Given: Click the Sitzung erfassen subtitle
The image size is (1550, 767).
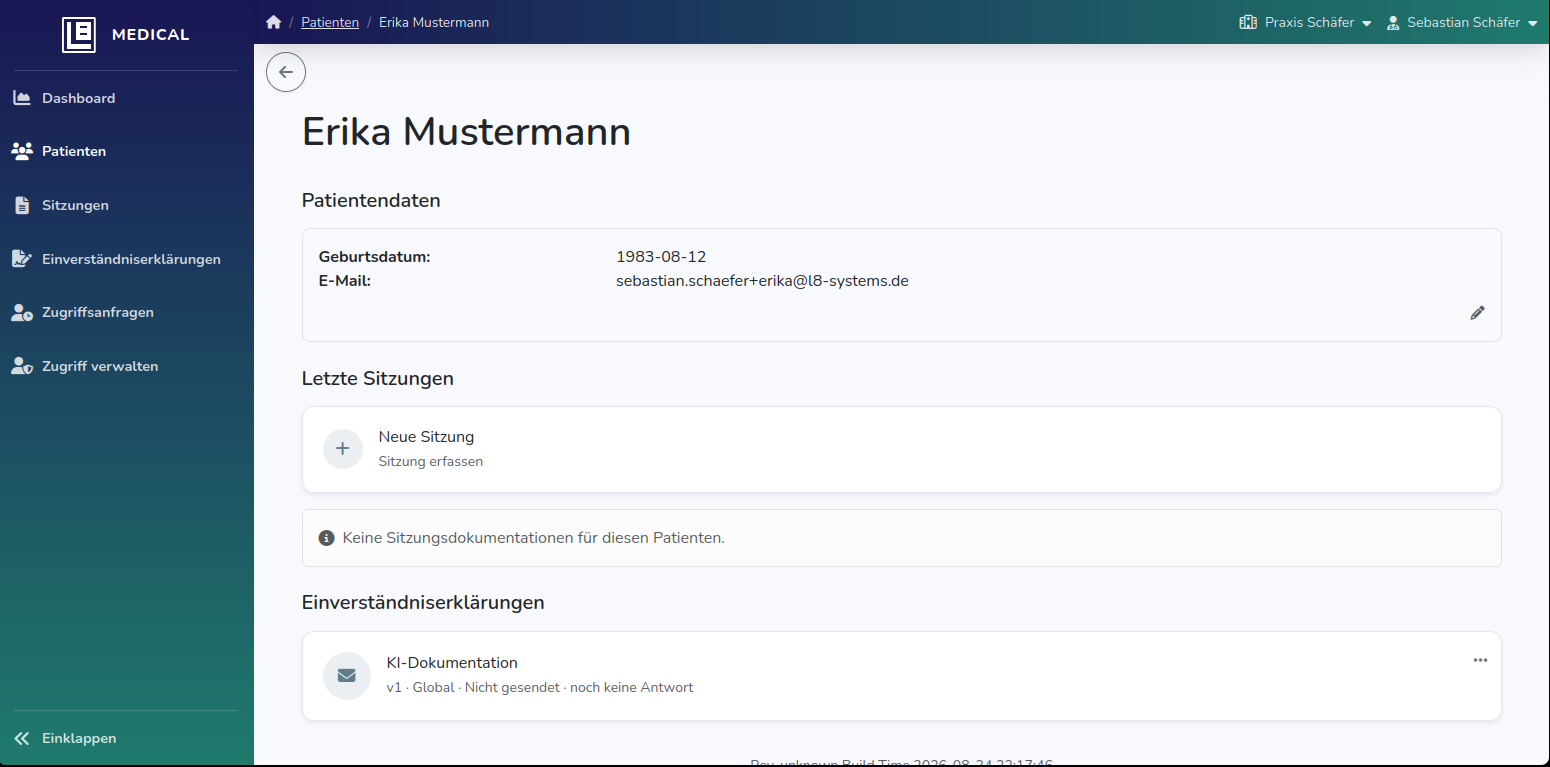Looking at the screenshot, I should [x=430, y=462].
